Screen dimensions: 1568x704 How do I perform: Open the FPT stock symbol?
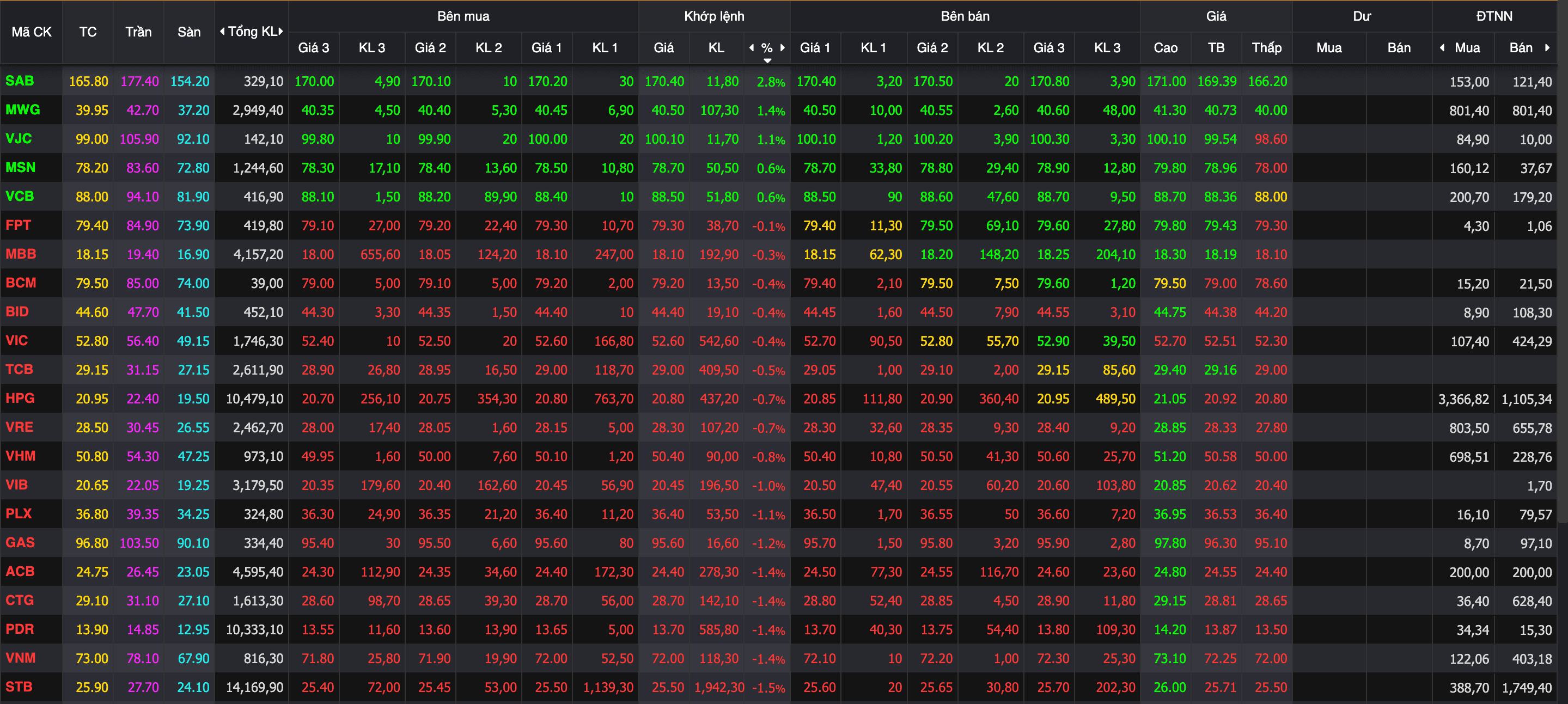(19, 225)
